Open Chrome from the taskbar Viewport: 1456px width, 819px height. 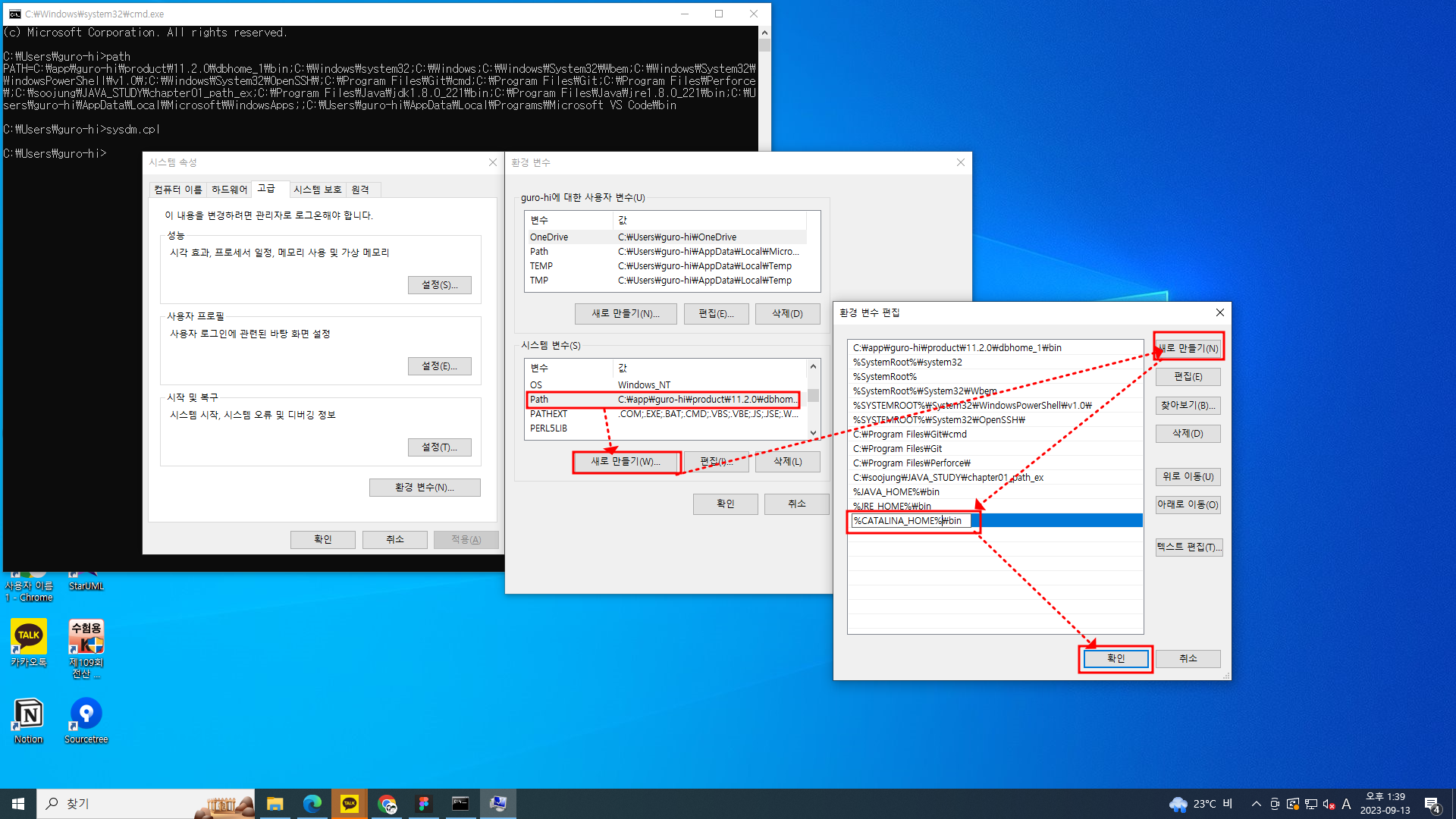[x=387, y=804]
